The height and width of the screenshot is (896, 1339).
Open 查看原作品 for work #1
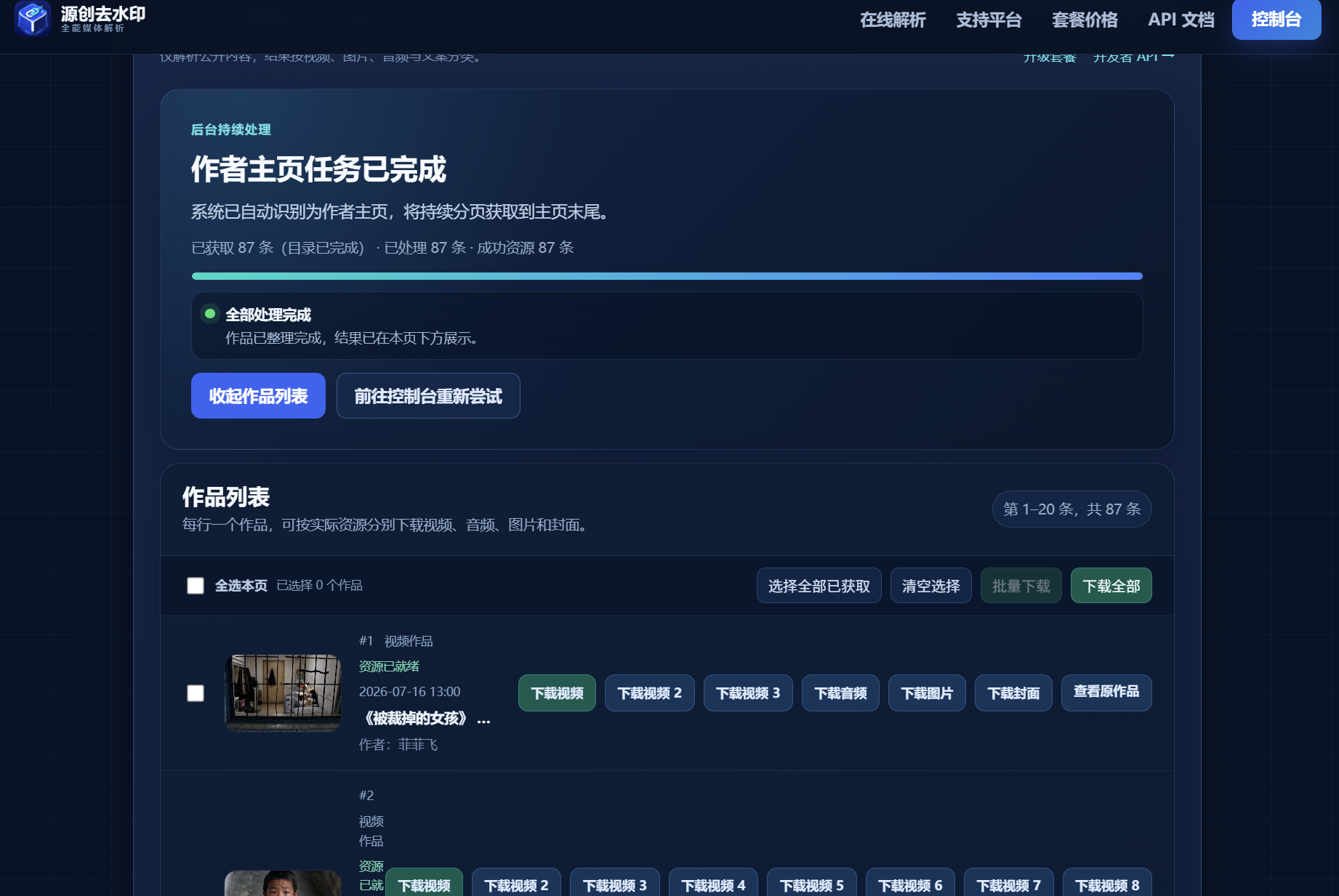pyautogui.click(x=1106, y=692)
